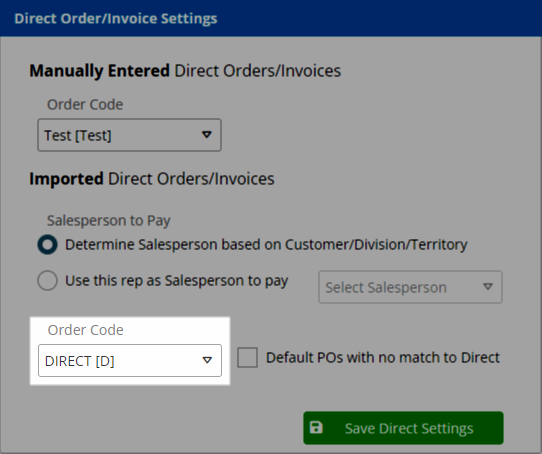Click the Order Code label above DIRECT [D]
This screenshot has width=542, height=454.
(x=86, y=330)
